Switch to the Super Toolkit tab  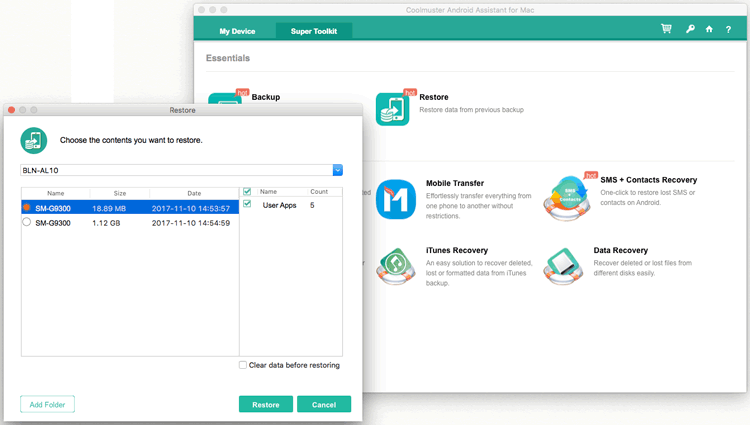pos(314,31)
